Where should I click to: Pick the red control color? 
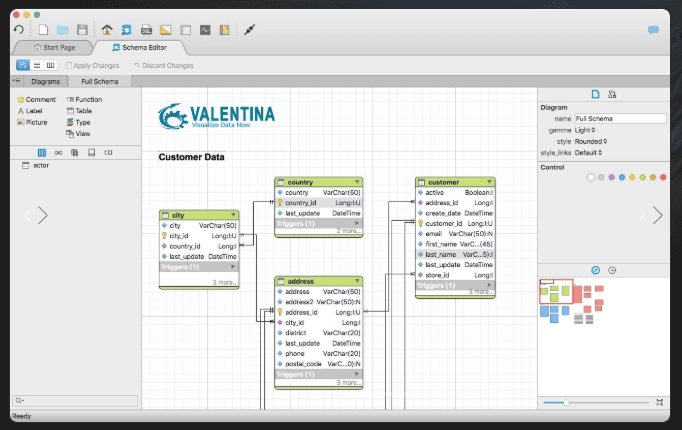(x=663, y=177)
